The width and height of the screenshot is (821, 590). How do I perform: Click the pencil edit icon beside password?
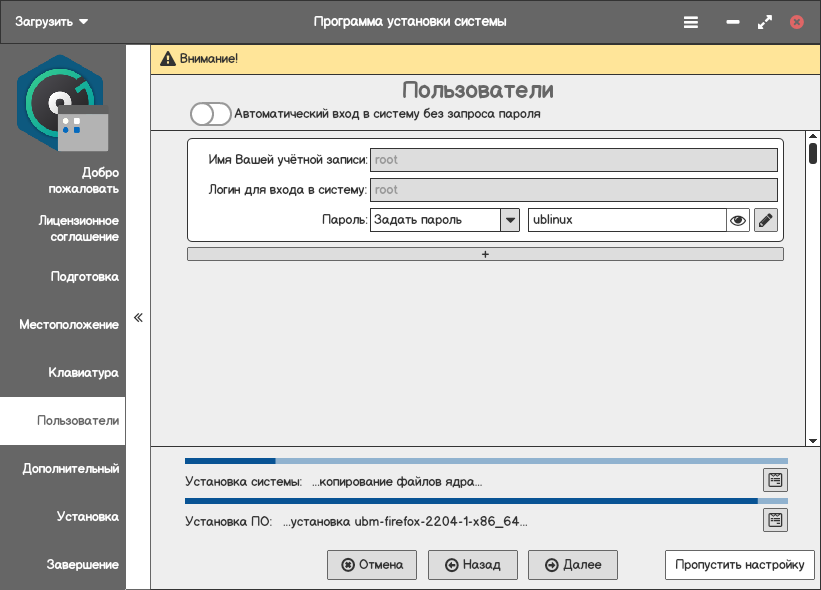[766, 220]
